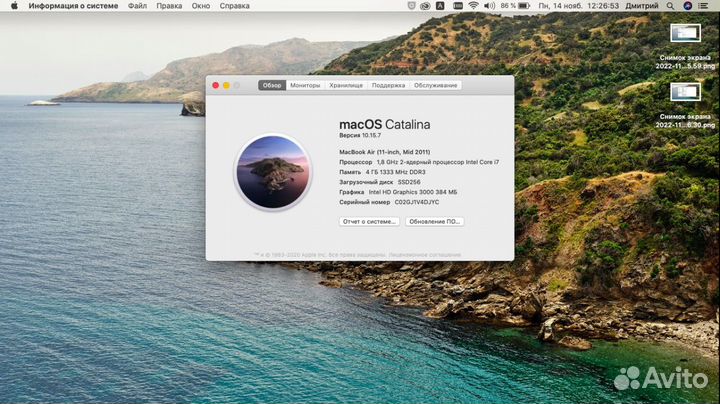Click the keyboard viewer menu bar icon
720x404 pixels.
click(x=458, y=6)
